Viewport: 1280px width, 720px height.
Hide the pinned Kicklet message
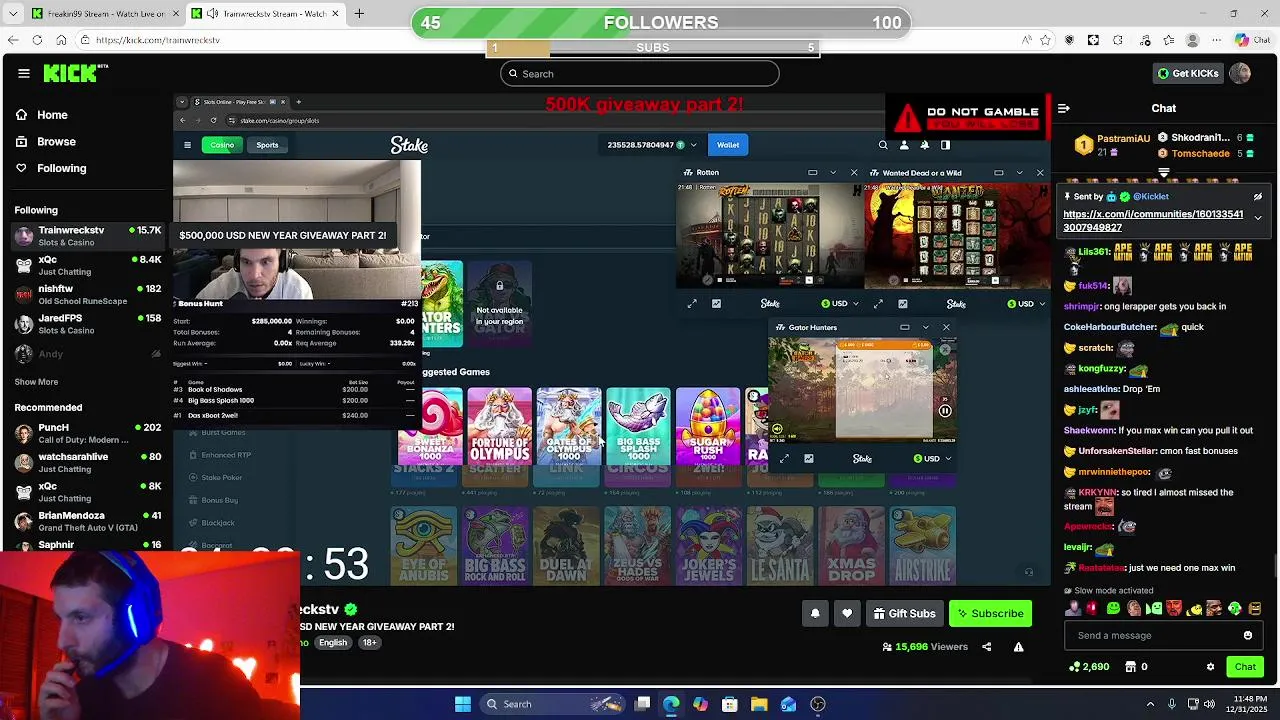1258,197
